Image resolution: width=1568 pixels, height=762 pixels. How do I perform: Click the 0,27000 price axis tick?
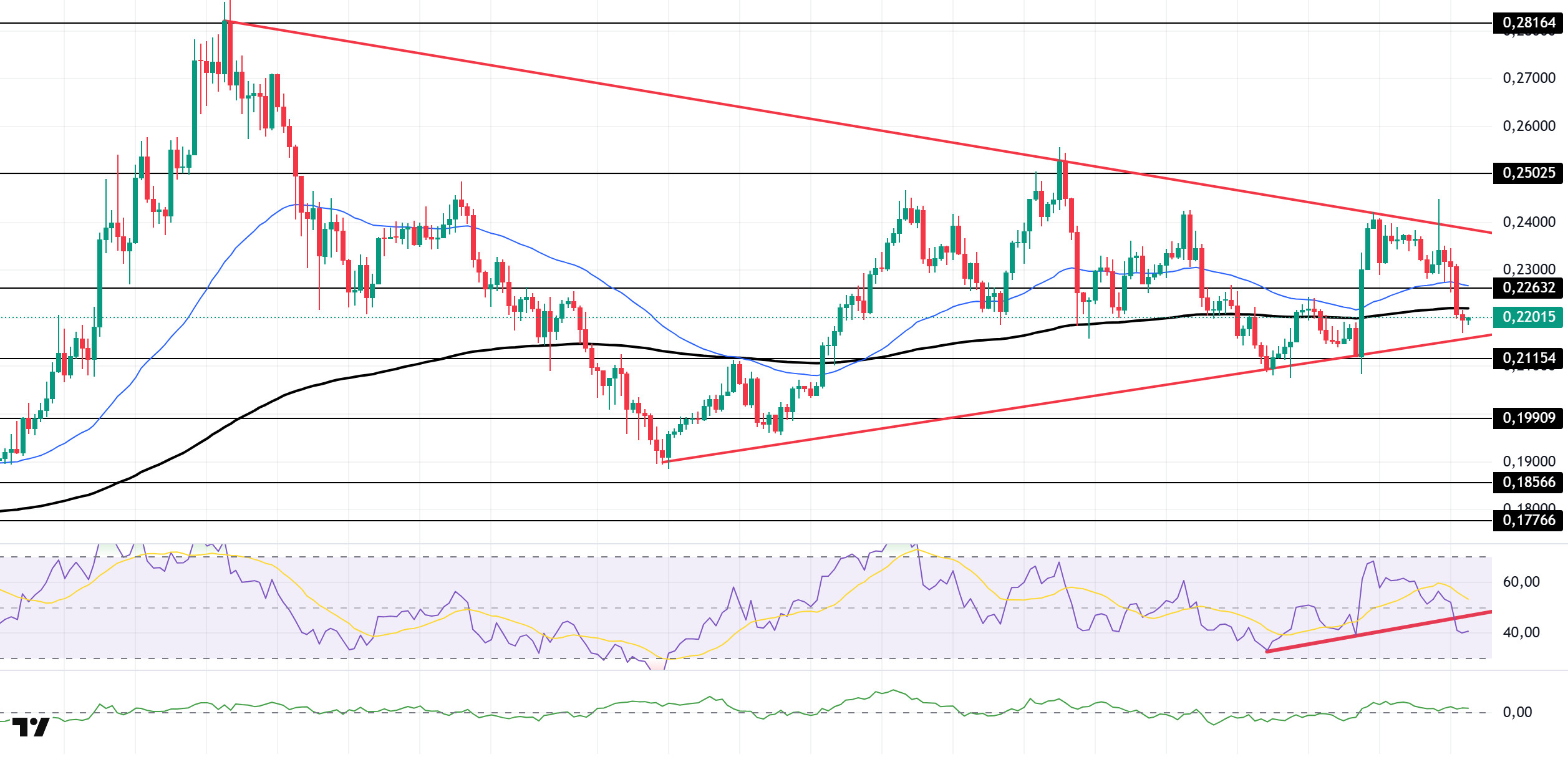pyautogui.click(x=1529, y=78)
